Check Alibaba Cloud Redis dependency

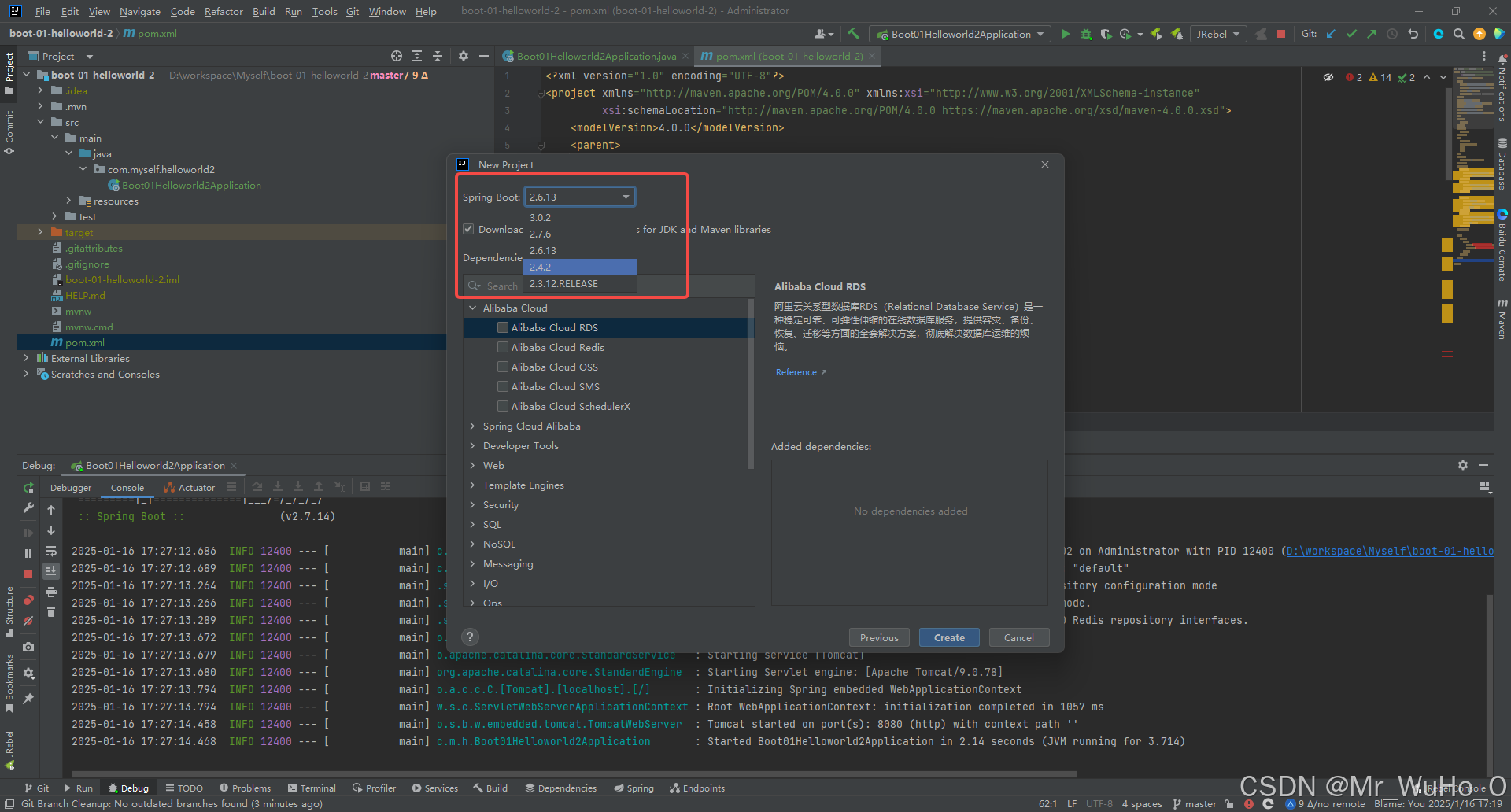[x=502, y=347]
